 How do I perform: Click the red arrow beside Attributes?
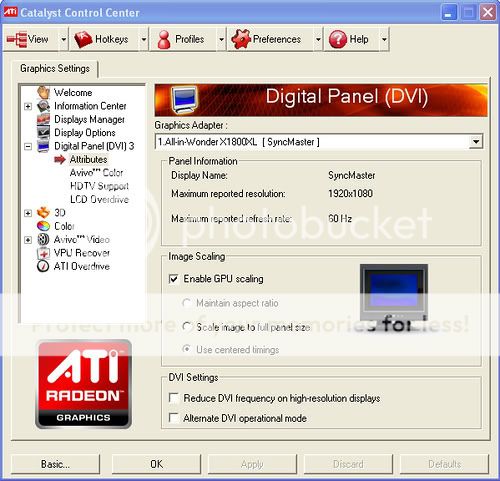click(x=60, y=160)
